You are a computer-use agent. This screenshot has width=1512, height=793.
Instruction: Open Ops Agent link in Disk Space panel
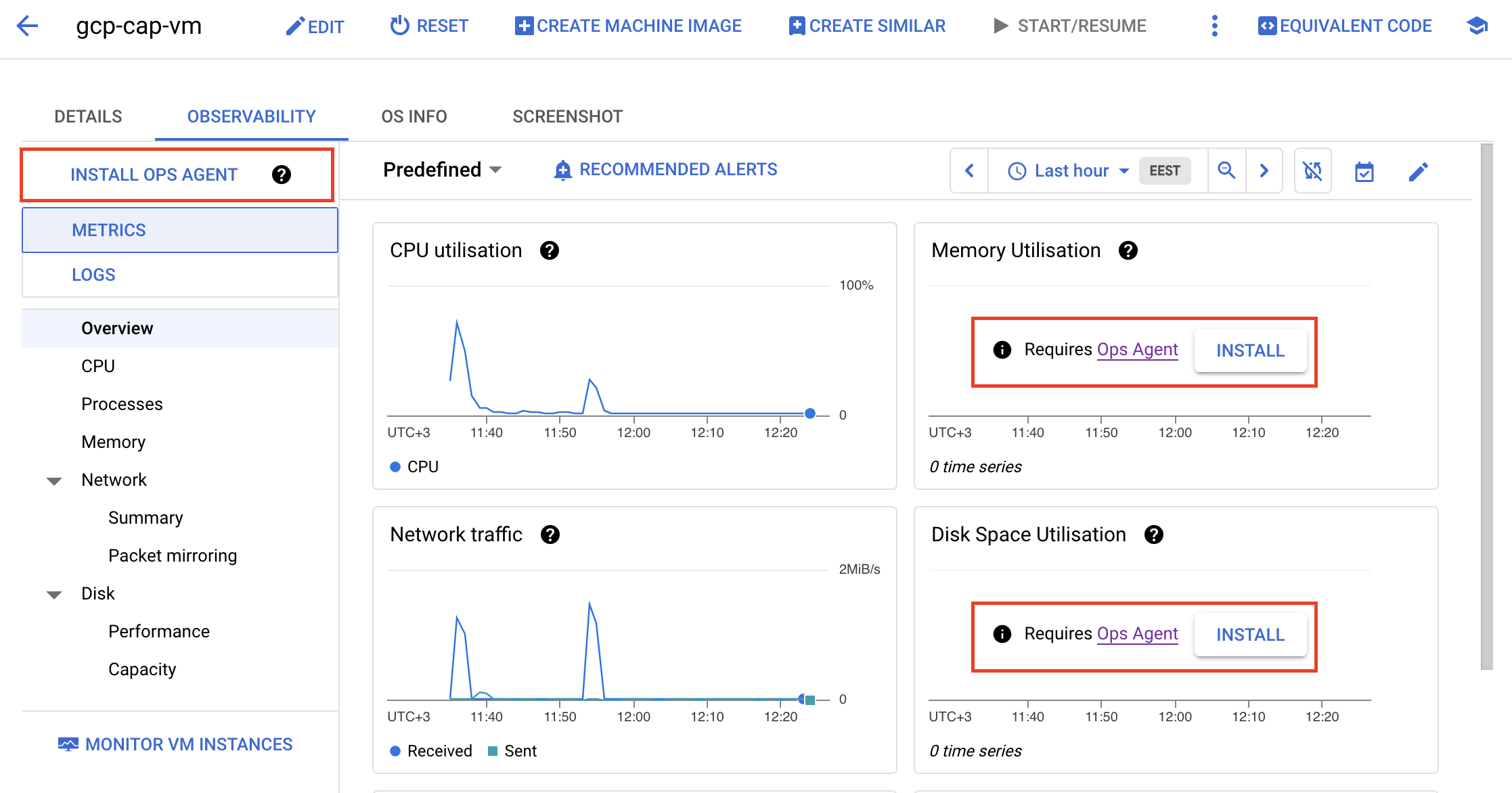click(1137, 634)
